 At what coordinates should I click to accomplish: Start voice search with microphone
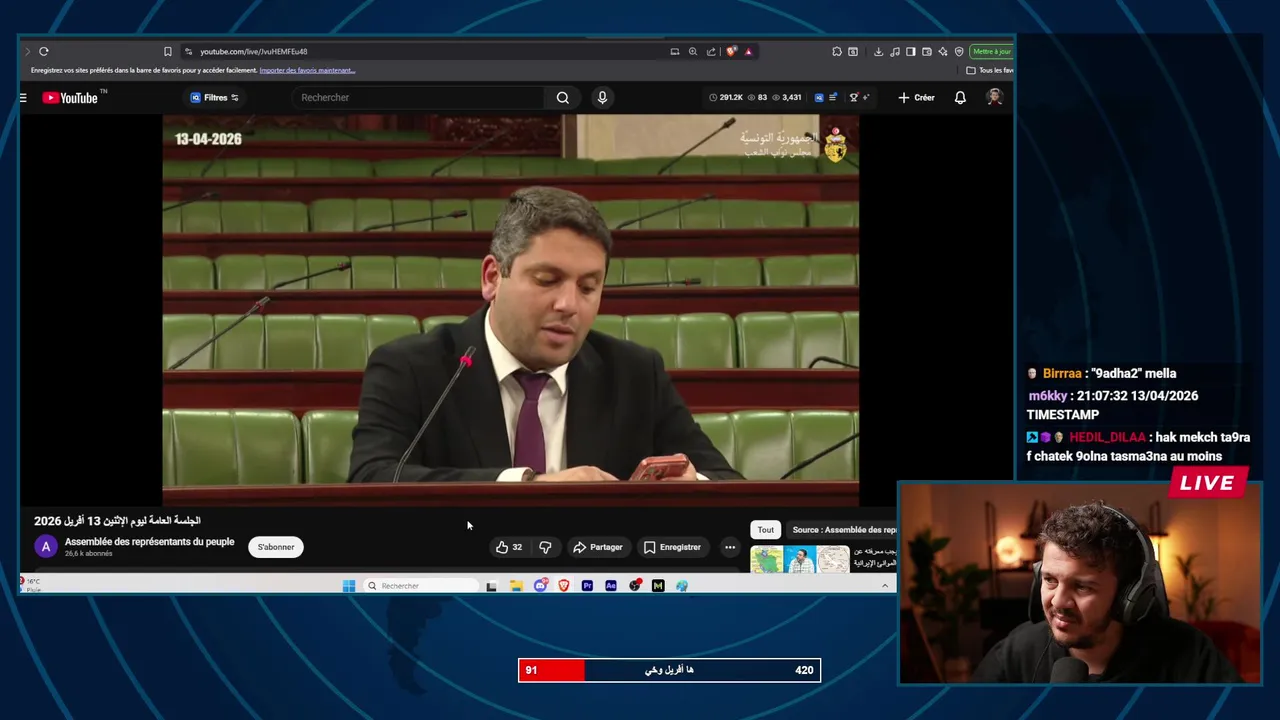click(602, 97)
